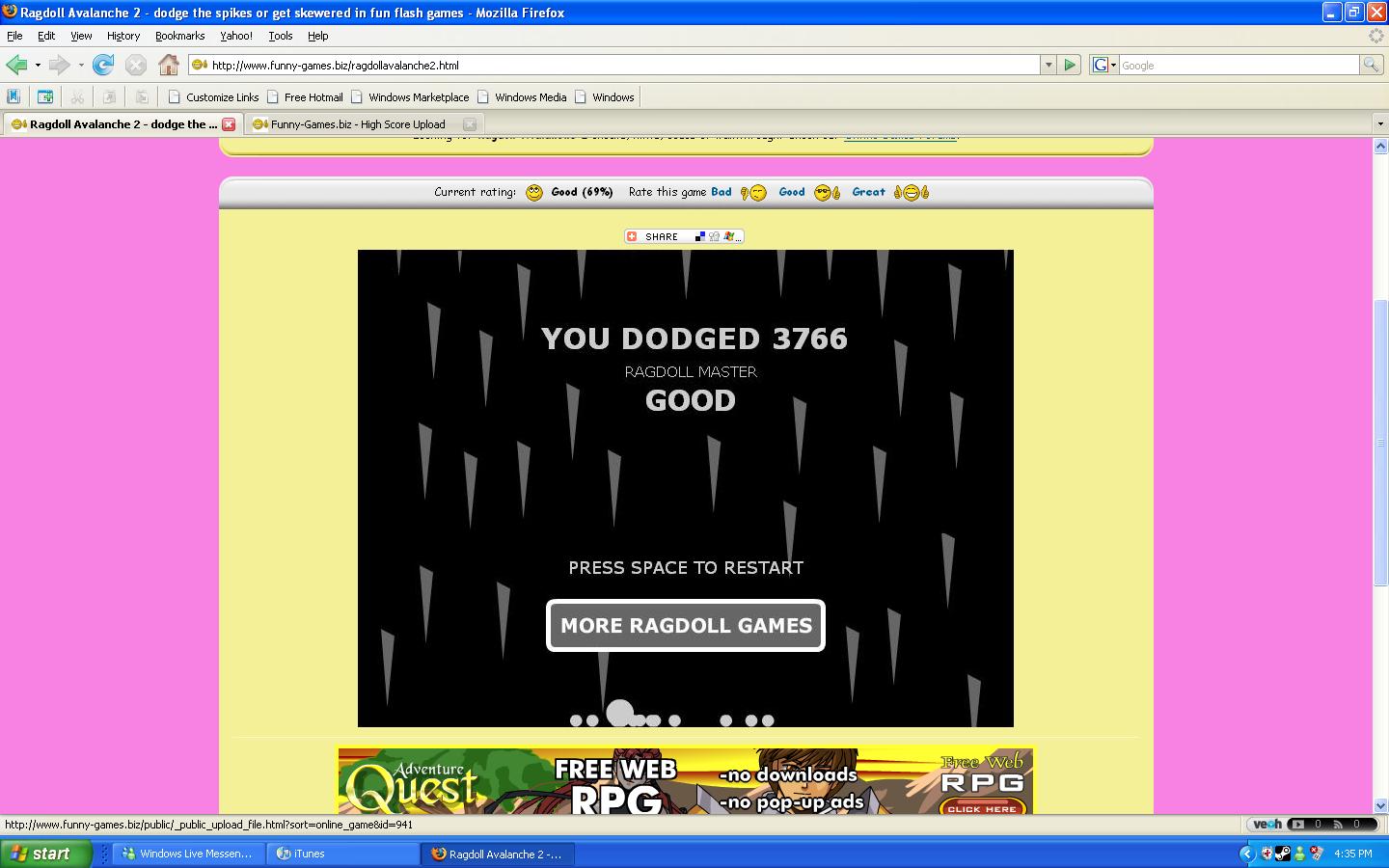Click the search magnifier icon
The image size is (1389, 868).
(1371, 65)
